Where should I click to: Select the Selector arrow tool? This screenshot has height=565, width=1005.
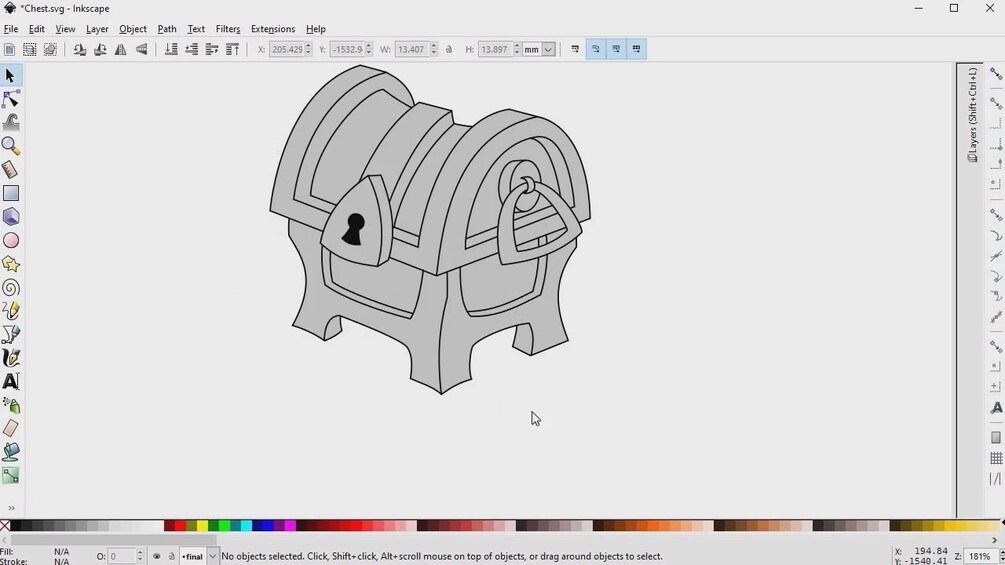pos(10,76)
